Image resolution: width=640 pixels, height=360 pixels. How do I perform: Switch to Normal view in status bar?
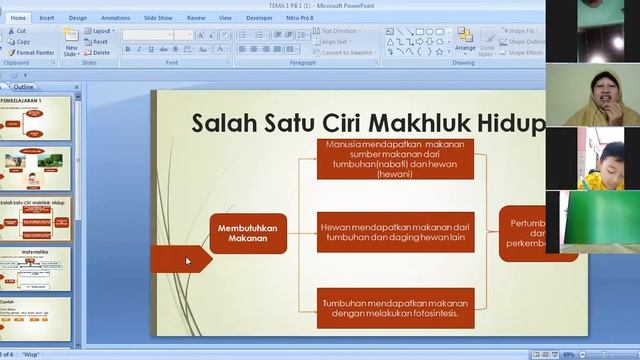click(536, 355)
